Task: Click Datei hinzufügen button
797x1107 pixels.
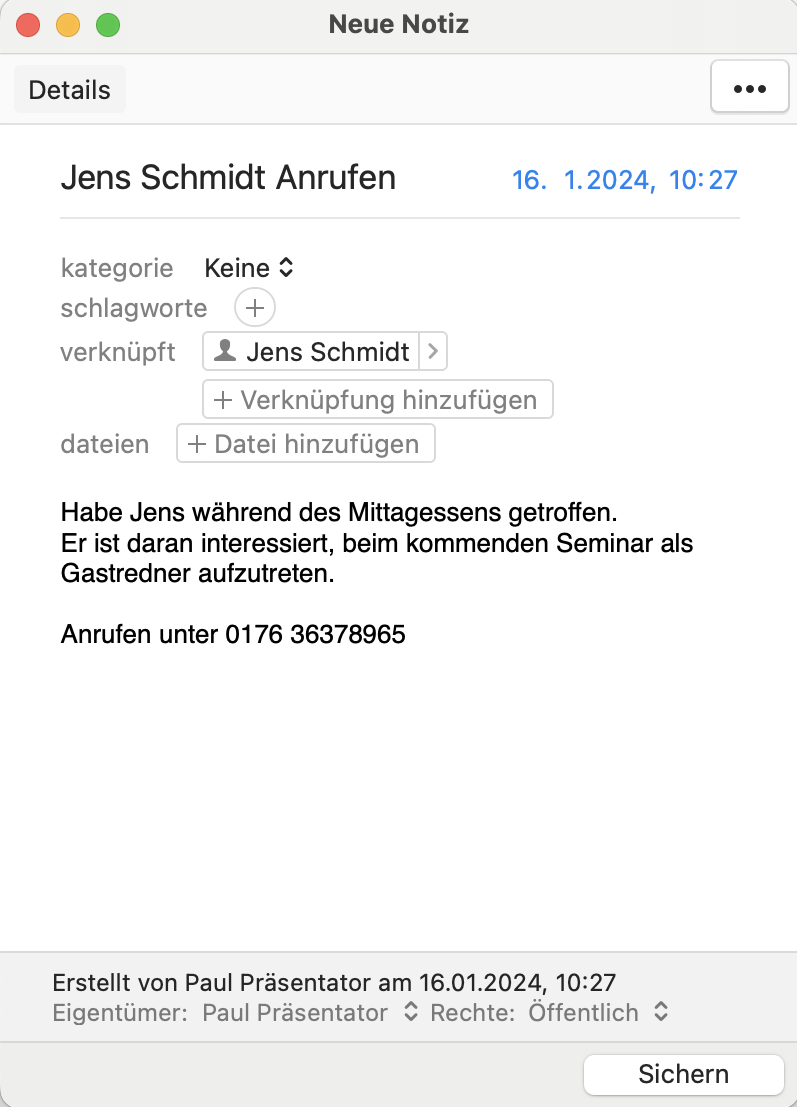Action: [305, 444]
